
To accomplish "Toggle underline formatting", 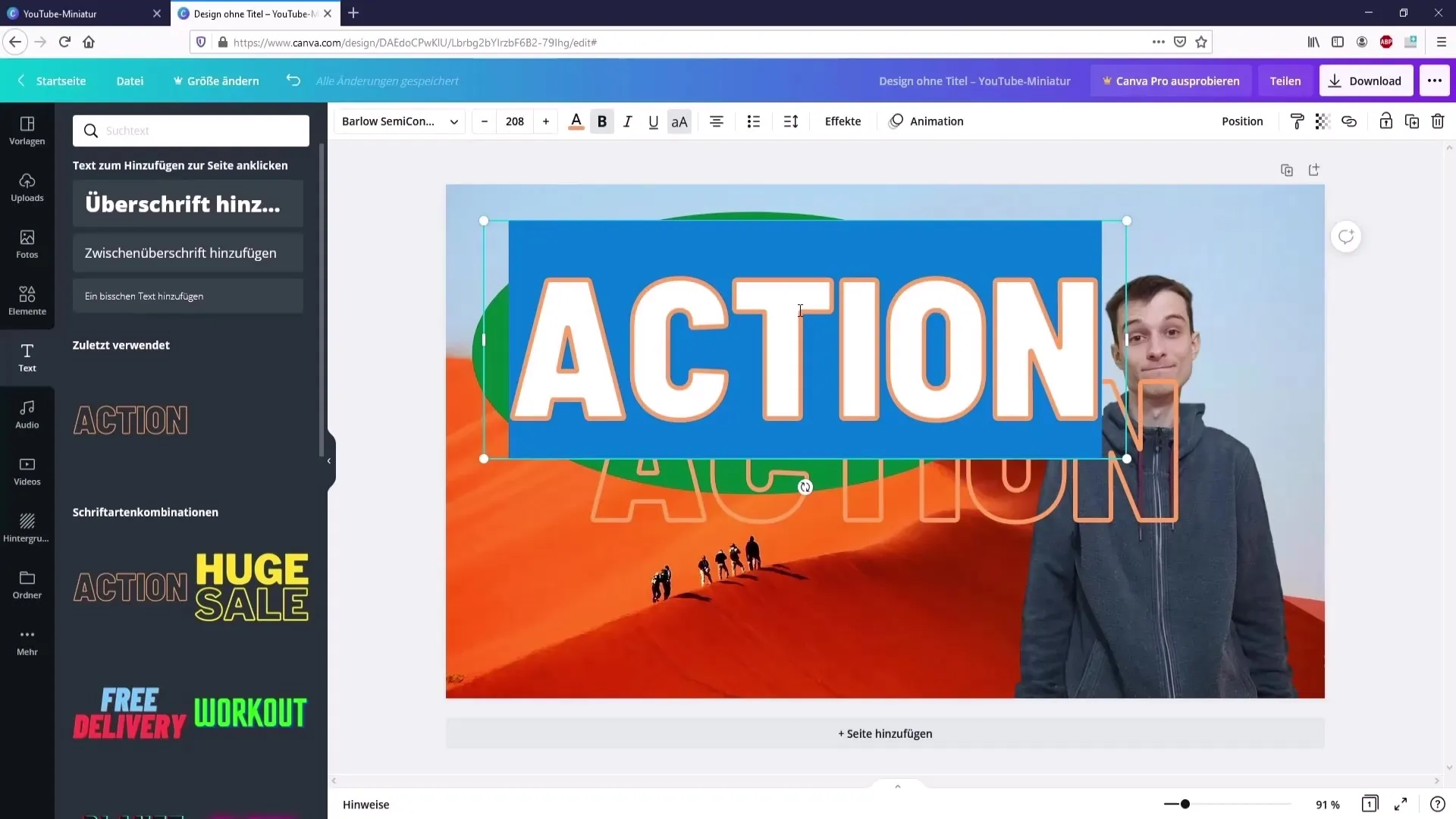I will click(x=654, y=121).
